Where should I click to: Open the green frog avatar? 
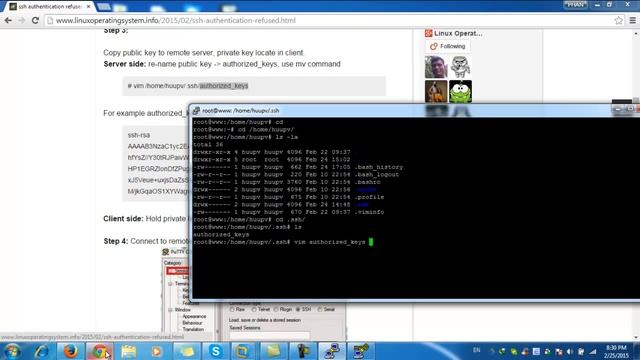[x=460, y=91]
